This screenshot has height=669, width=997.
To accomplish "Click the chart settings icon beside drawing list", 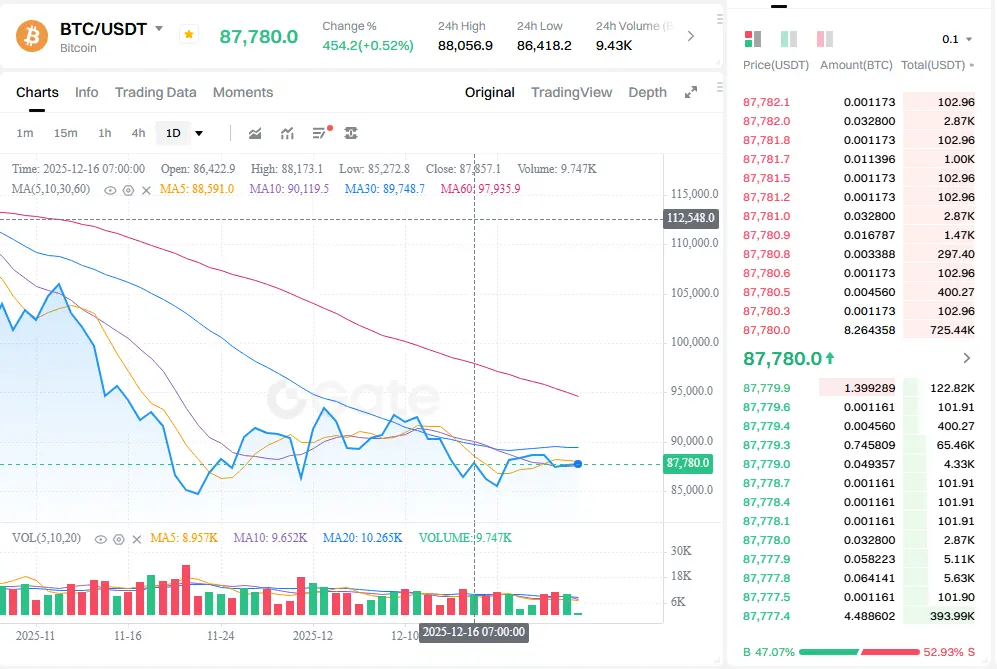I will click(351, 133).
